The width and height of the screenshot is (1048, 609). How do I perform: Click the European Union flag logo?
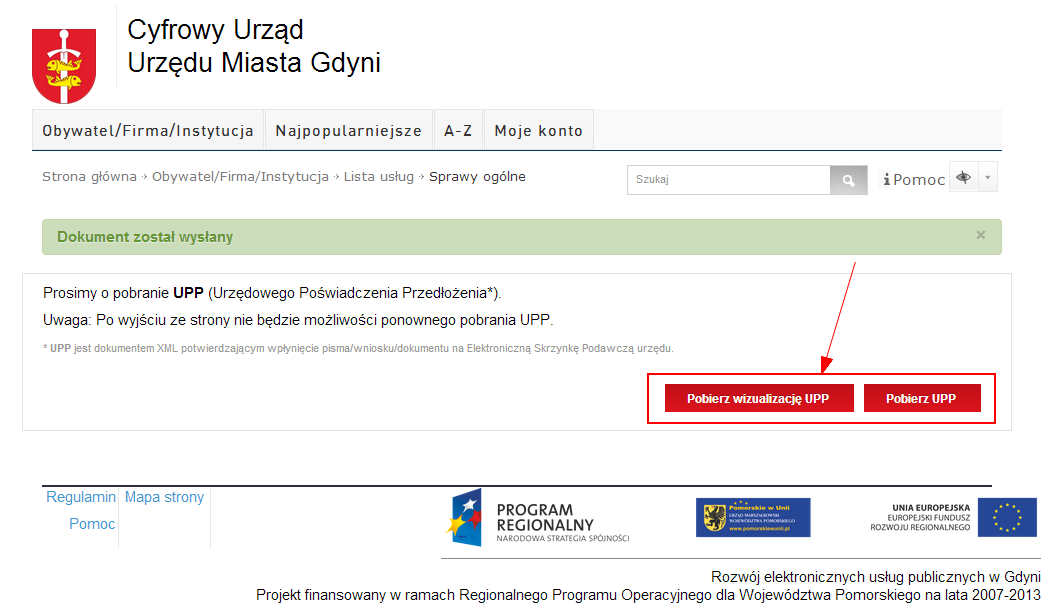[1007, 517]
